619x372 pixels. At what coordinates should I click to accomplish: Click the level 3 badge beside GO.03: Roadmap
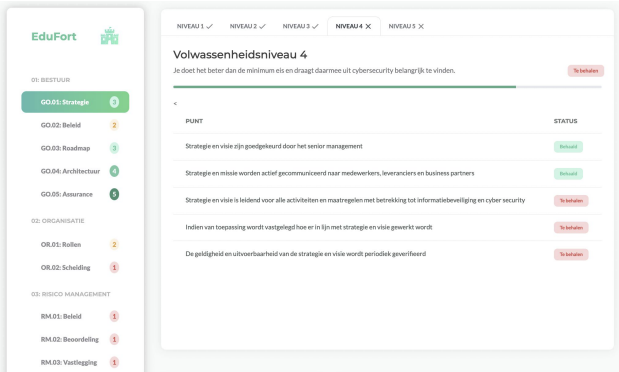tap(114, 148)
